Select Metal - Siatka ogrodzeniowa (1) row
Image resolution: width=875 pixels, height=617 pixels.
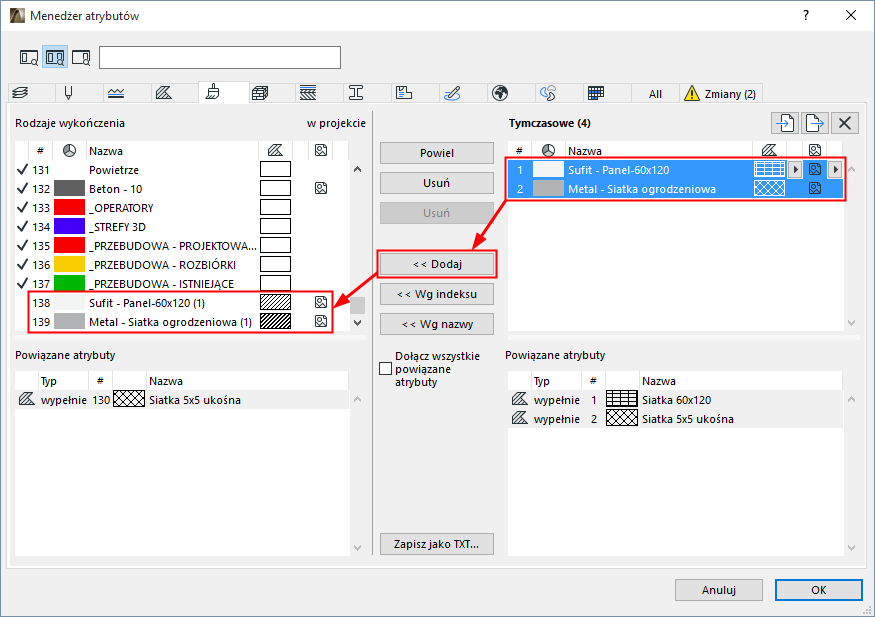pos(182,322)
